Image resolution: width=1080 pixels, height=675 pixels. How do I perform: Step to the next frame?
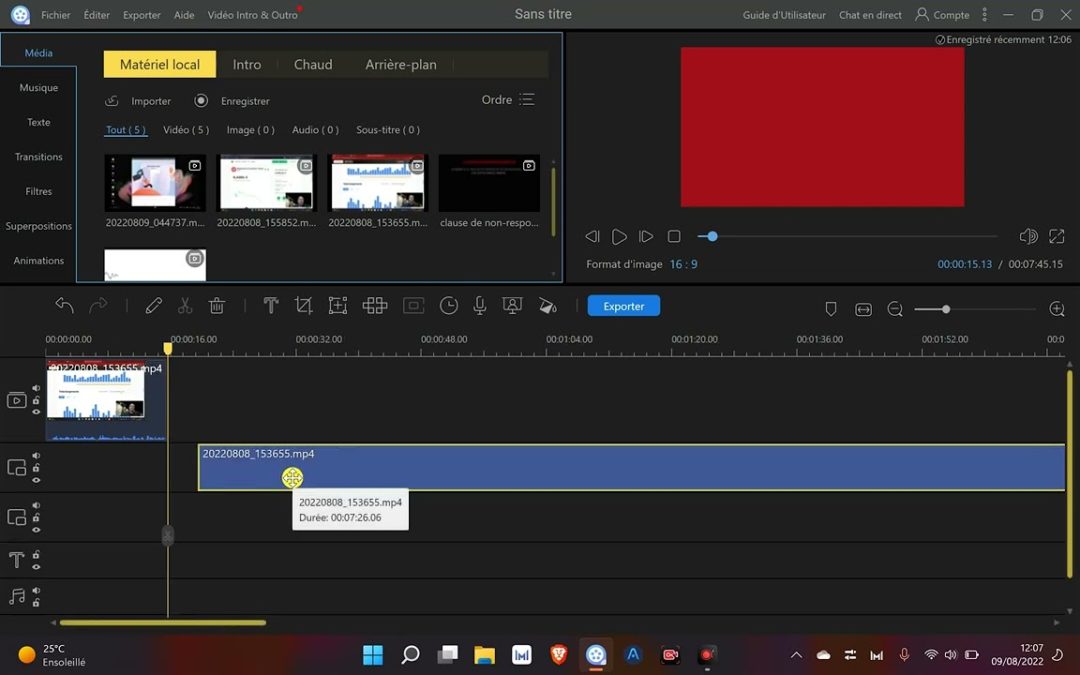(x=645, y=236)
